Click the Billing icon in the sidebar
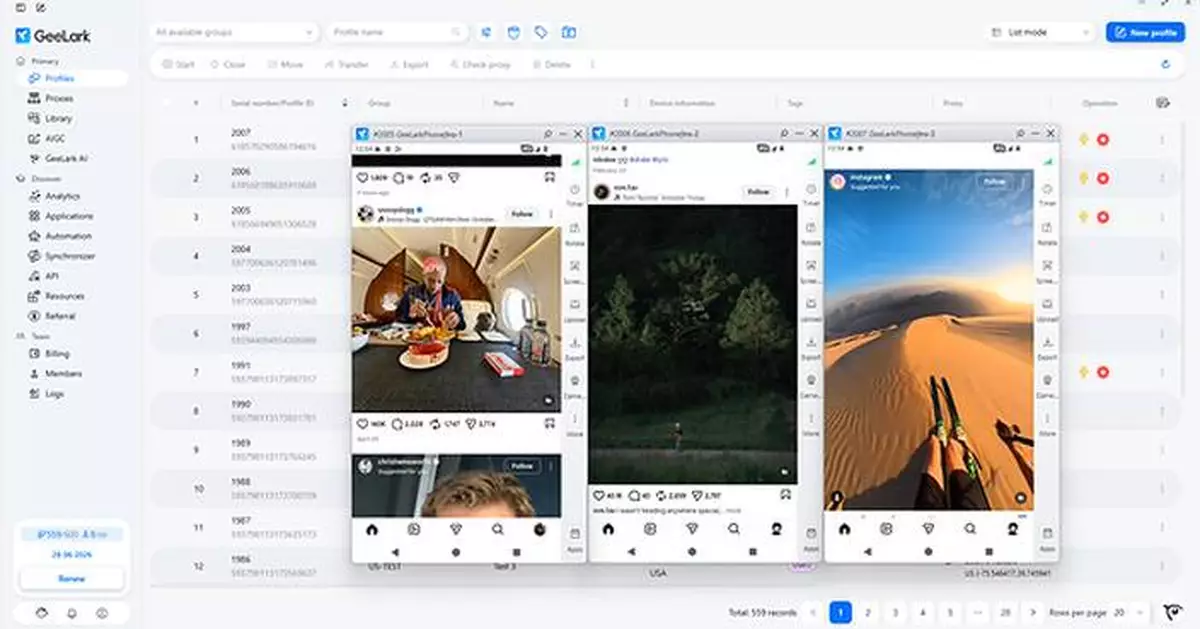 click(x=34, y=354)
